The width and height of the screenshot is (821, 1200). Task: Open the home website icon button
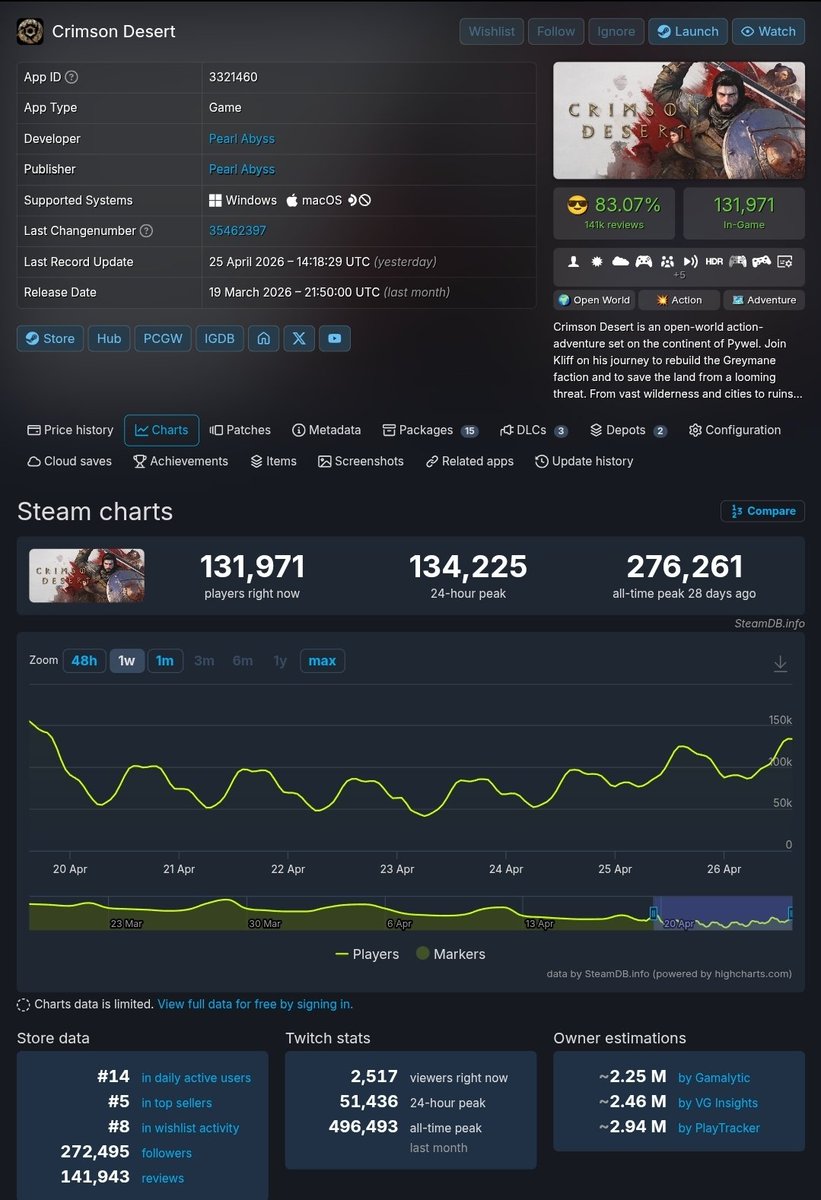(263, 338)
